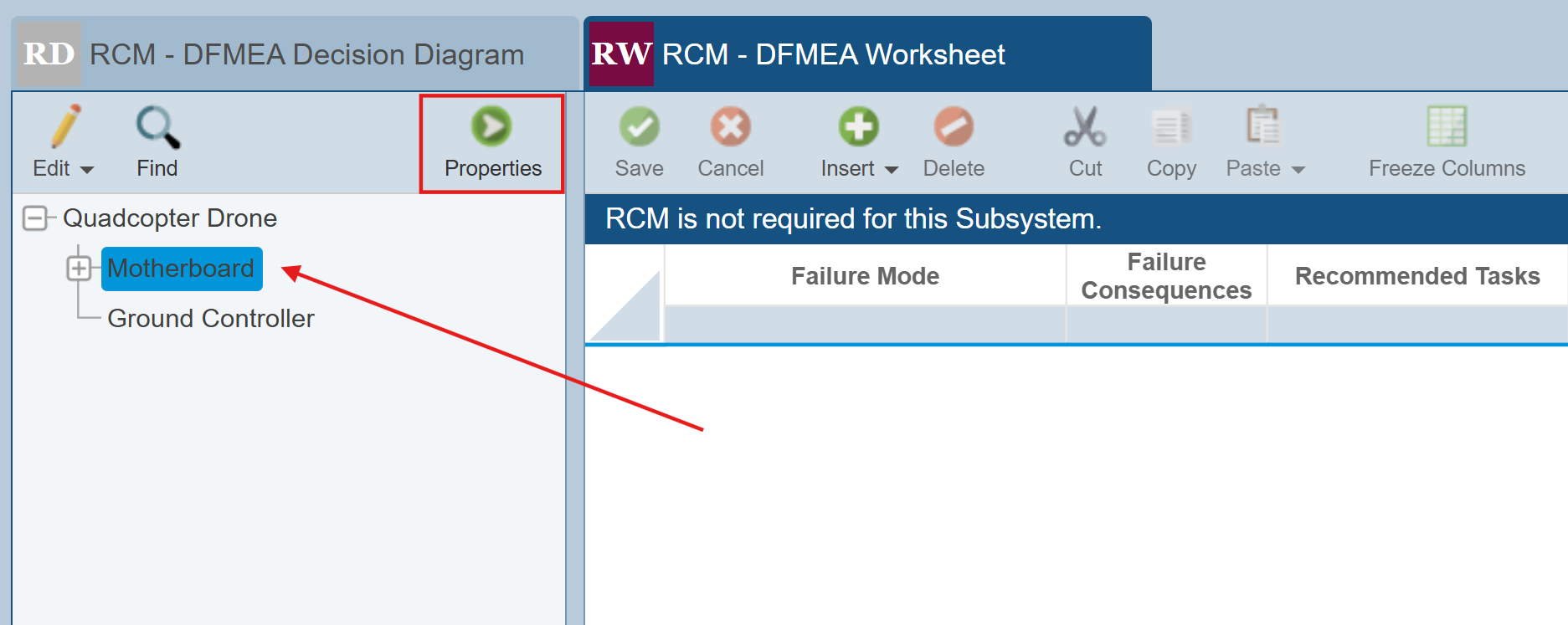Save the worksheet with the green check
Screen dimensions: 1568x625
click(640, 127)
